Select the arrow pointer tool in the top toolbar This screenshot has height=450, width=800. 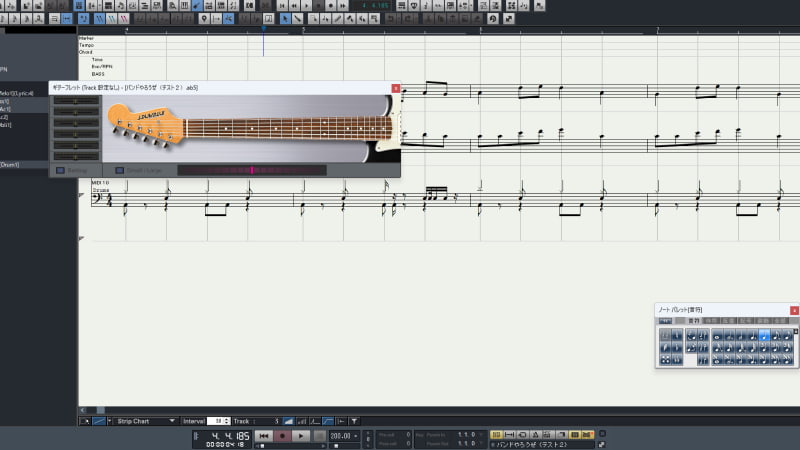tap(285, 18)
